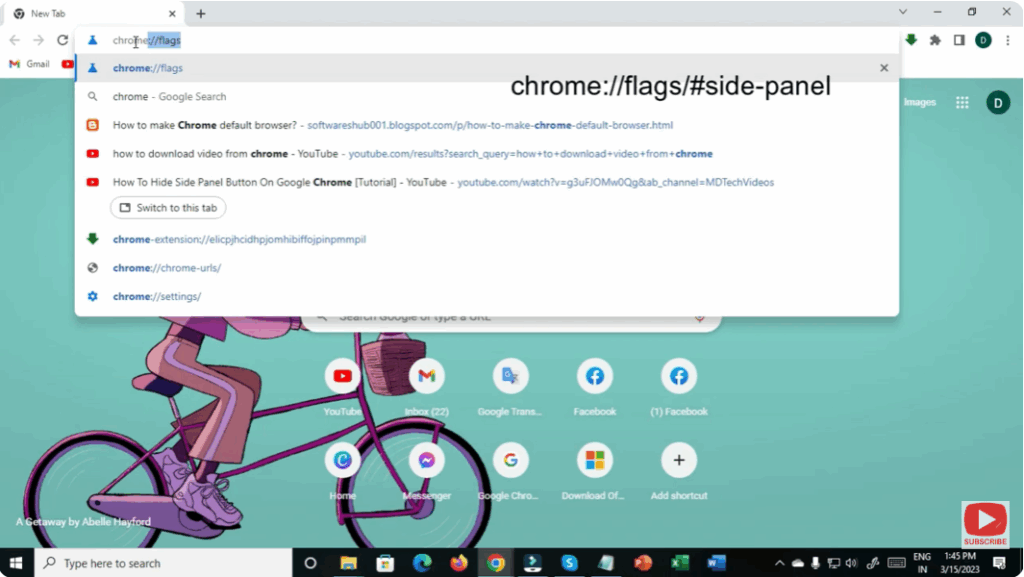Click the Switch to this tab button
The image size is (1024, 577).
coord(167,207)
